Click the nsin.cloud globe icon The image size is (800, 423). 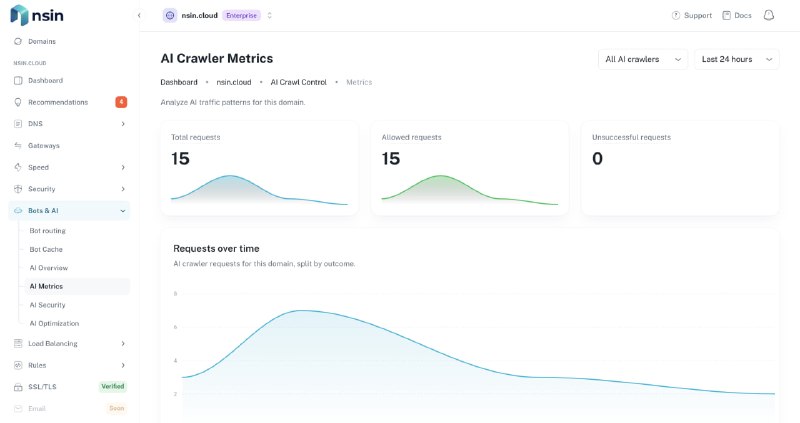(x=170, y=15)
